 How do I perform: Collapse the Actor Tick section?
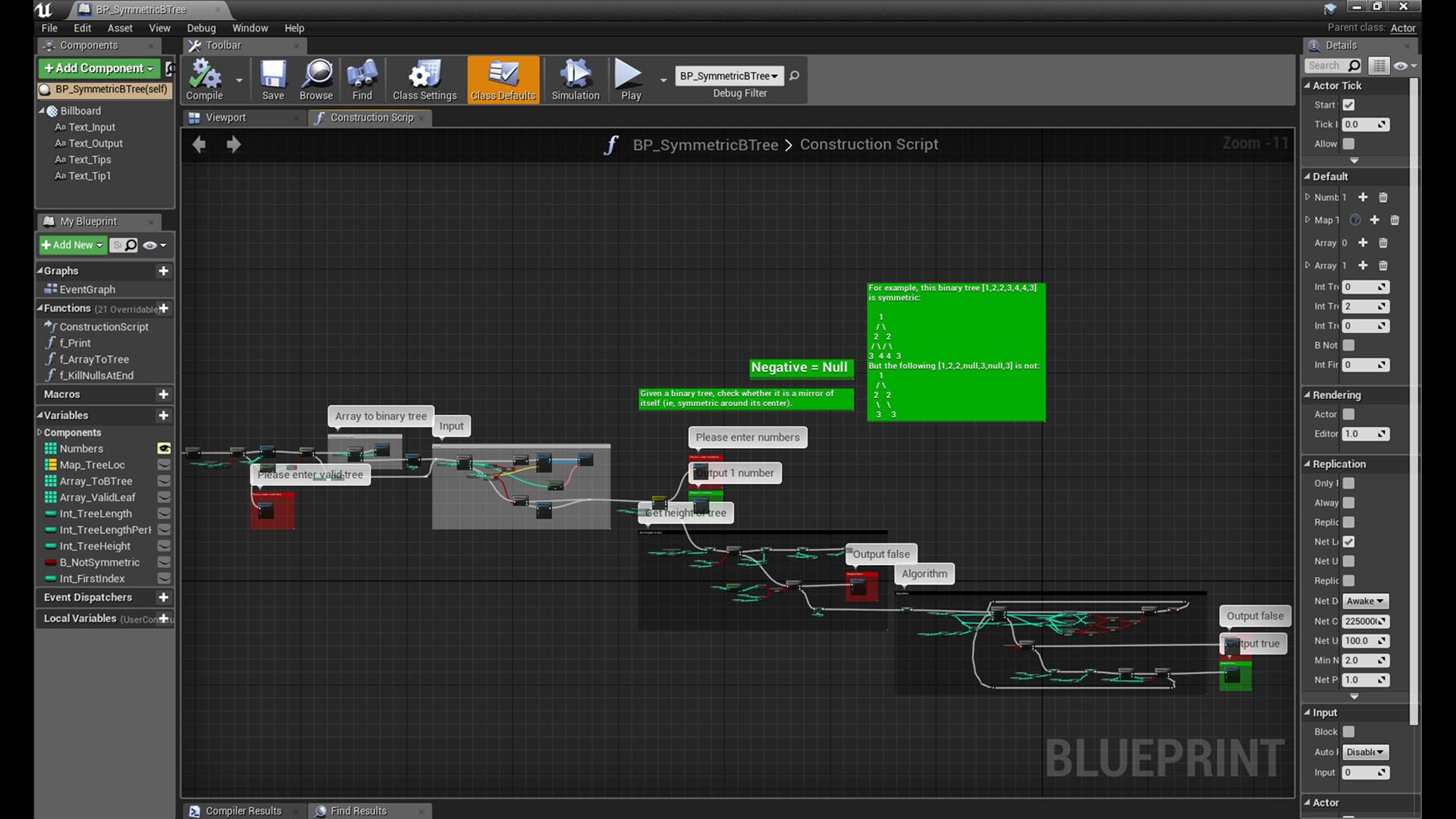1308,86
